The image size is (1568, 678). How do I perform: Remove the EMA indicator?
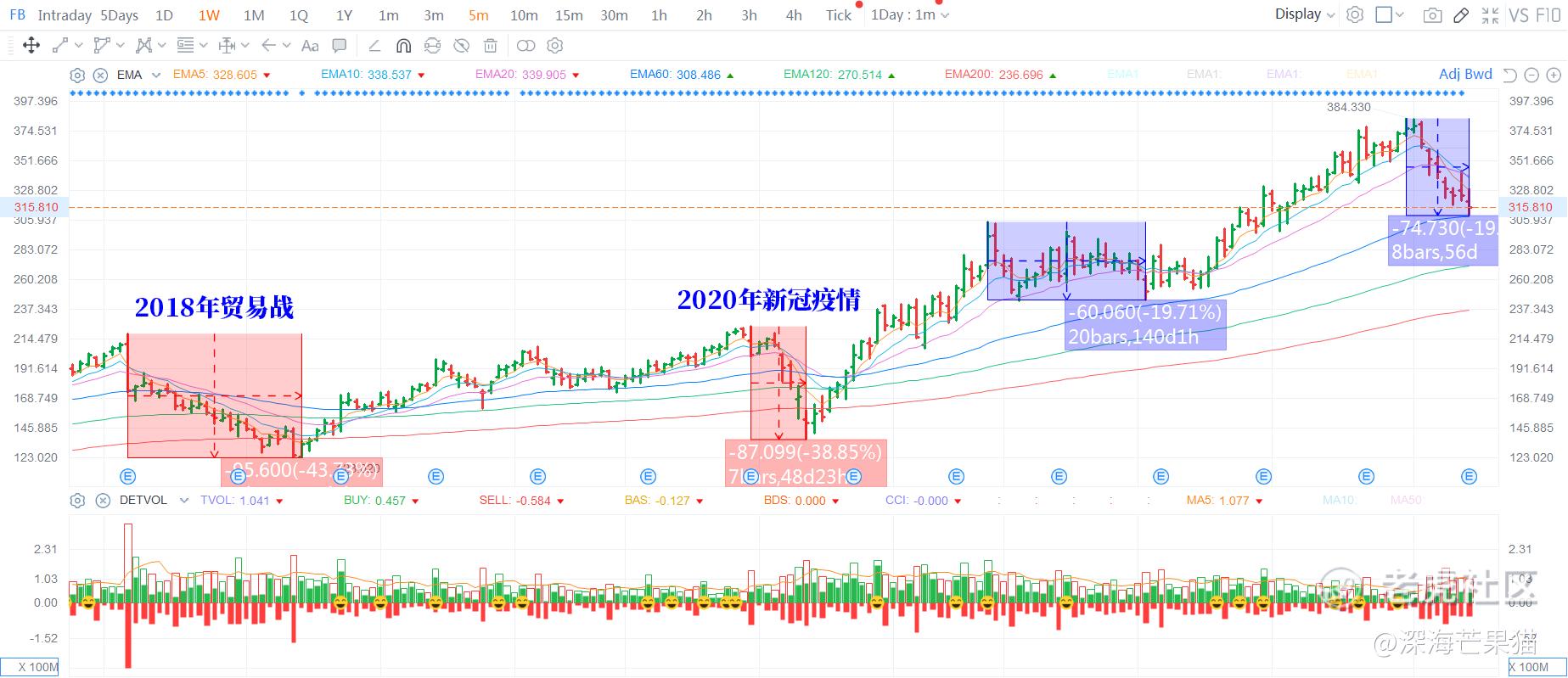[100, 75]
